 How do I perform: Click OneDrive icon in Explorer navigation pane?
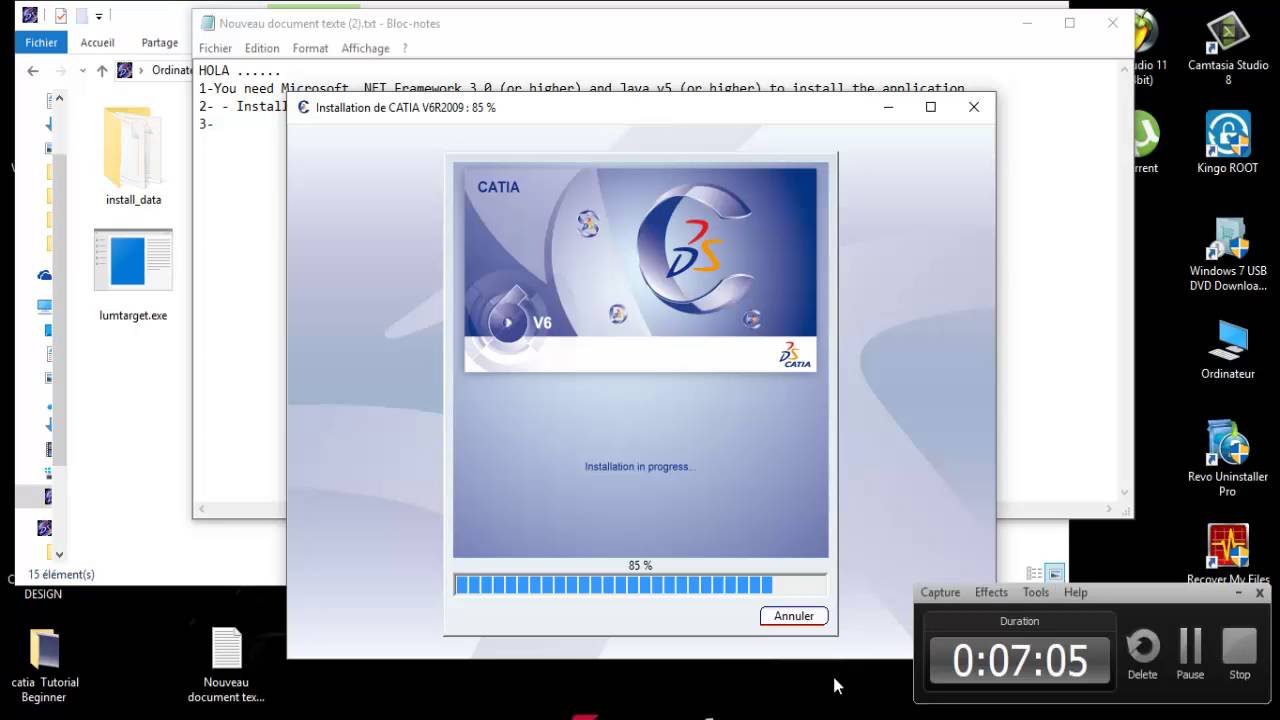click(x=44, y=274)
